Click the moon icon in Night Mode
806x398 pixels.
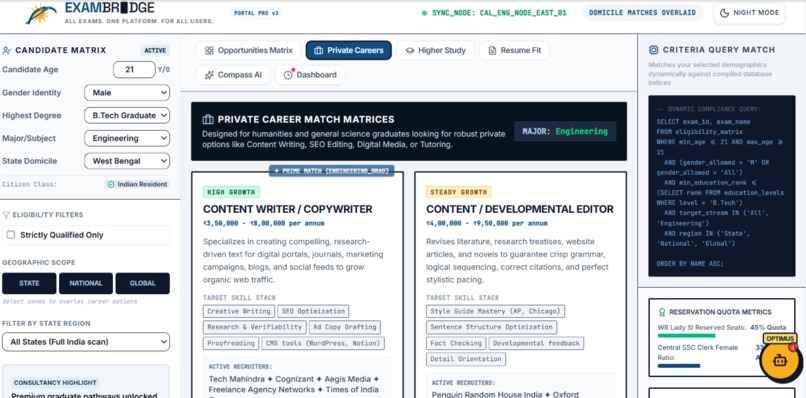click(x=724, y=13)
